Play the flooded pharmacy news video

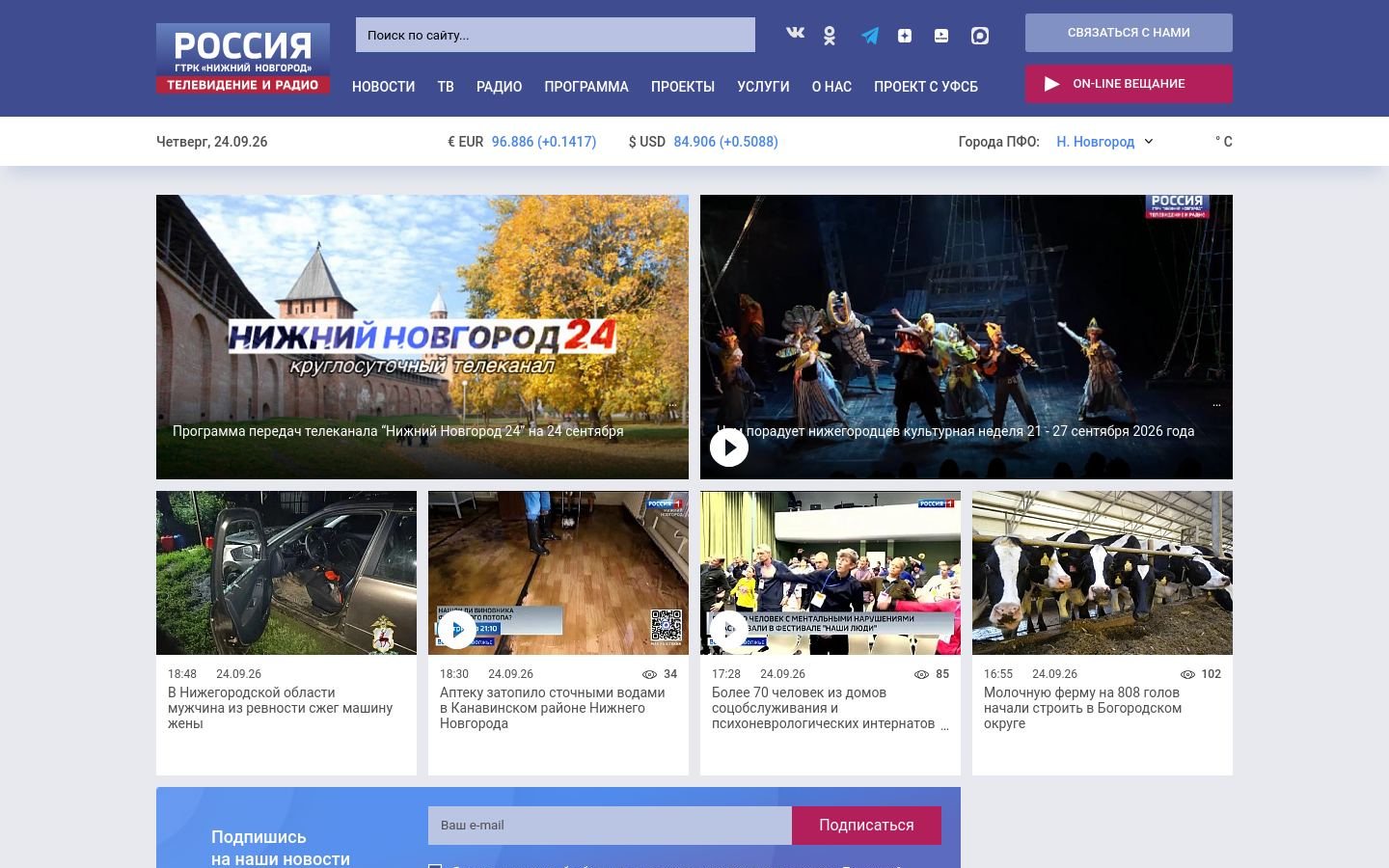point(456,630)
